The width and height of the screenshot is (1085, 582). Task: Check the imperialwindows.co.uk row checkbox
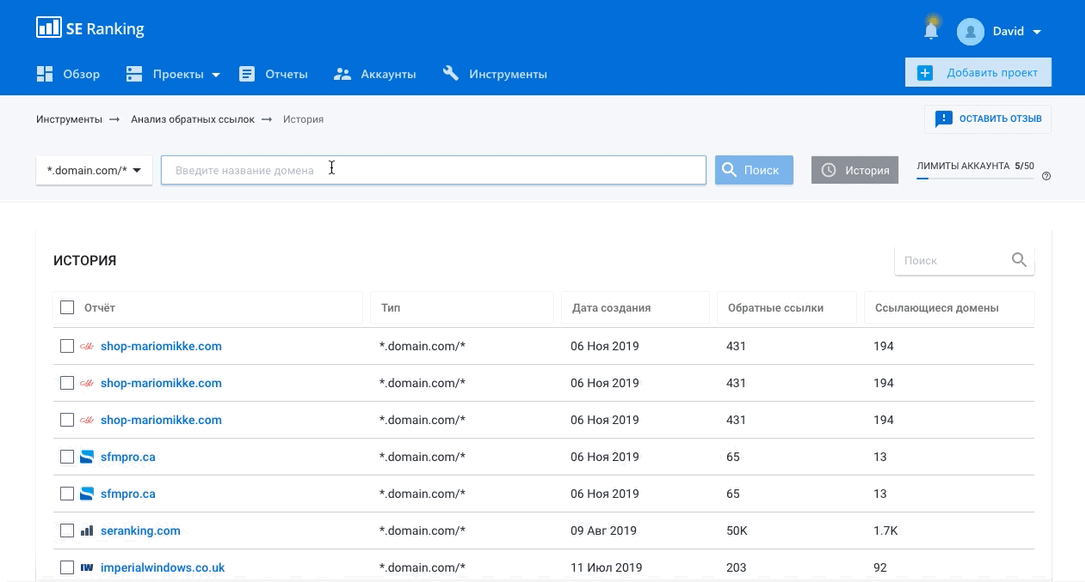tap(67, 567)
